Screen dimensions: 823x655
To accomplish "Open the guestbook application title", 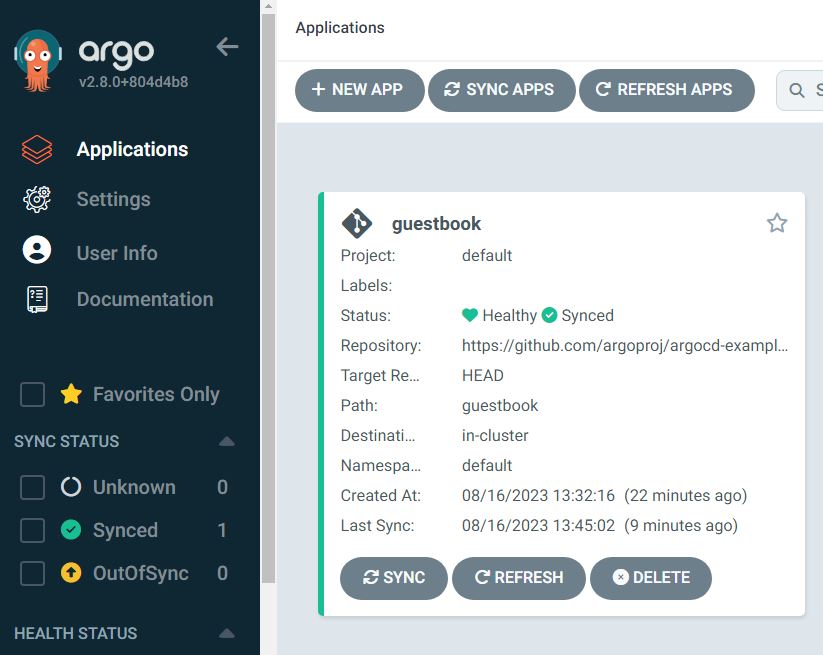I will point(436,224).
